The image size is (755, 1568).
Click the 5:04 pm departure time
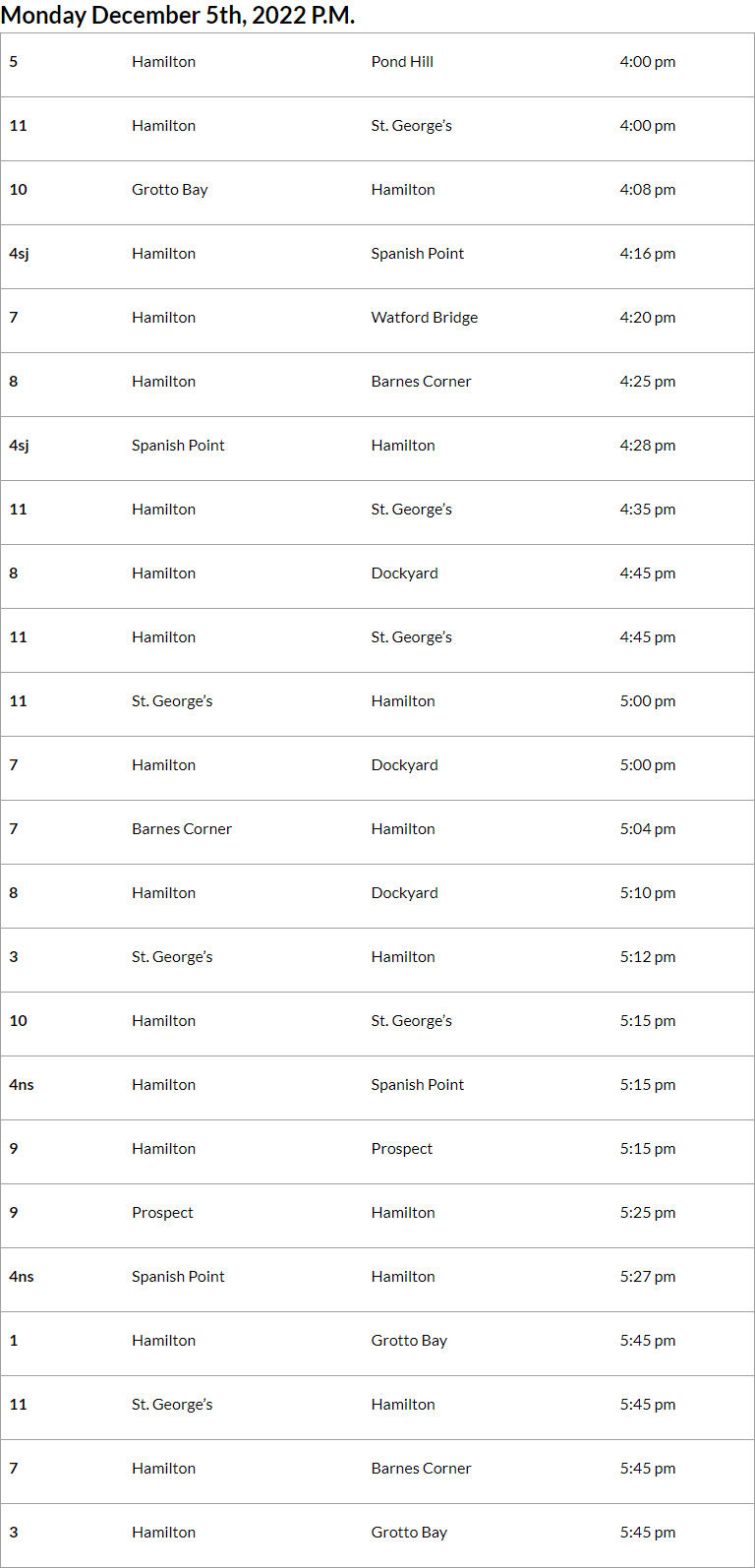(647, 829)
